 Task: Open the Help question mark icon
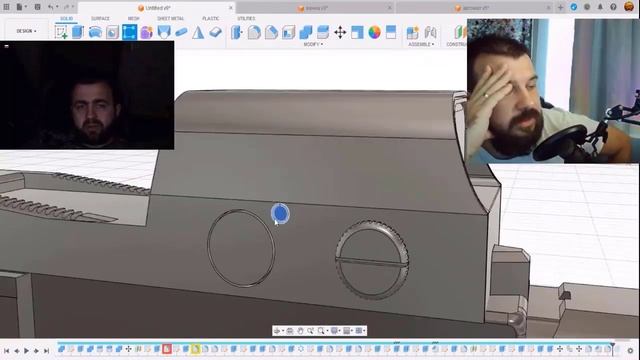613,7
